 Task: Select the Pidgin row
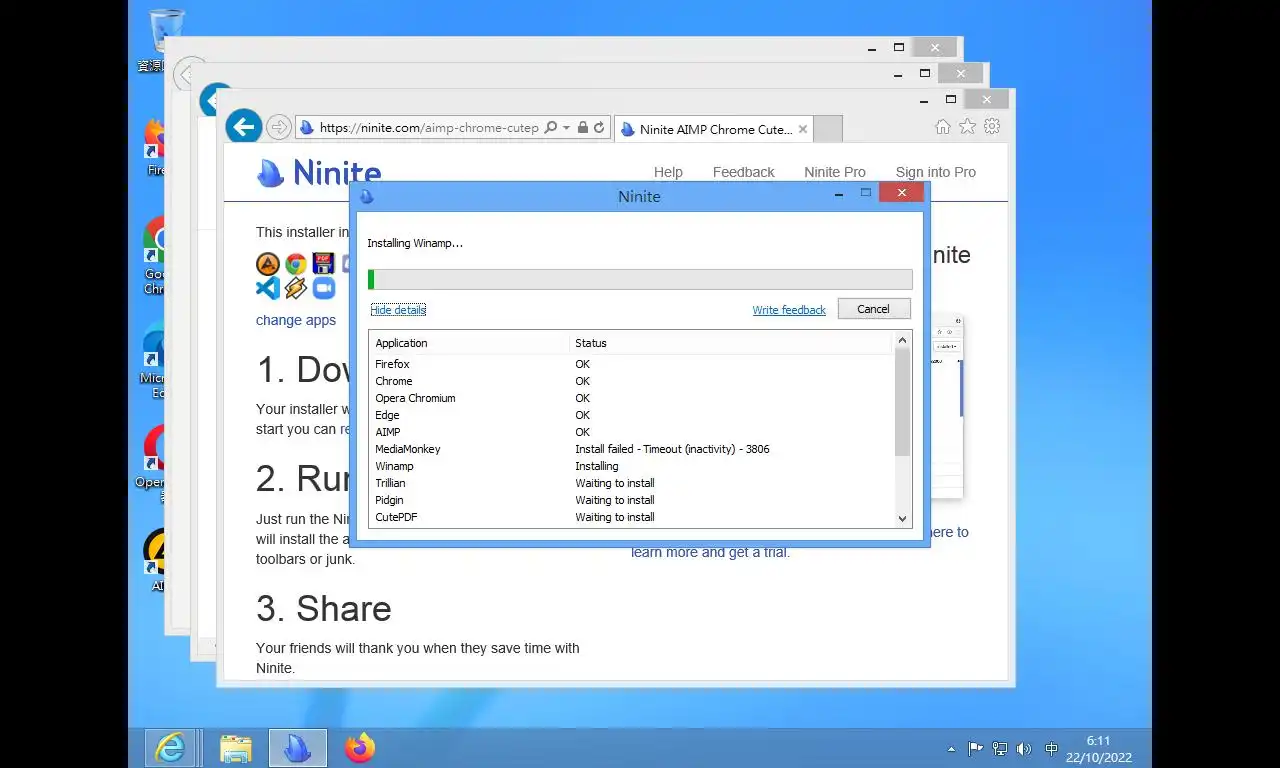click(631, 500)
